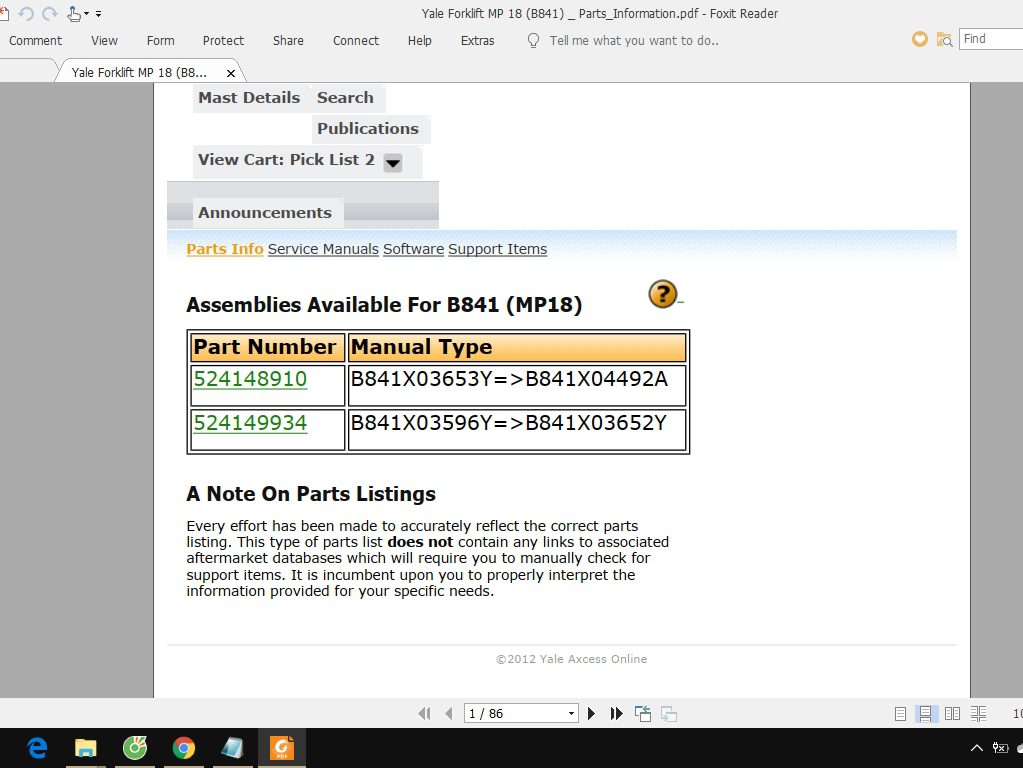
Task: Click the Manual Type column header
Action: pos(517,347)
